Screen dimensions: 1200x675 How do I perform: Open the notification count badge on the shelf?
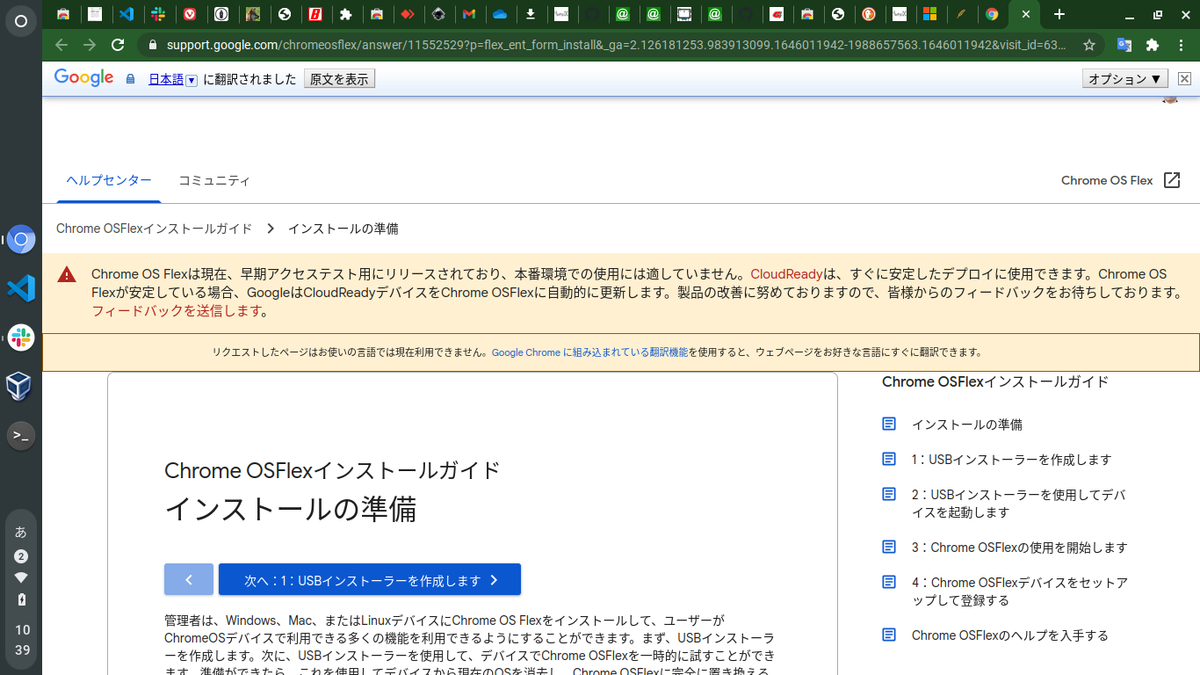21,556
